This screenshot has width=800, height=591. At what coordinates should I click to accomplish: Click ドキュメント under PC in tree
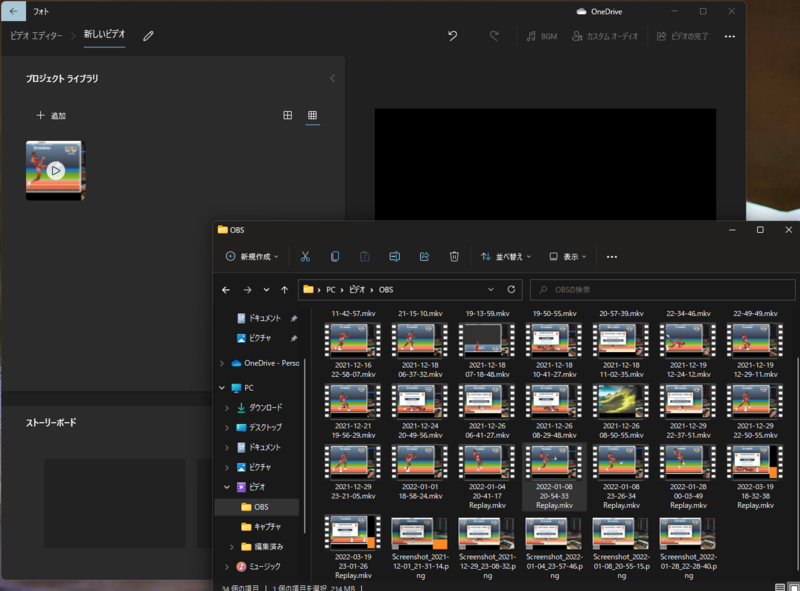point(259,447)
